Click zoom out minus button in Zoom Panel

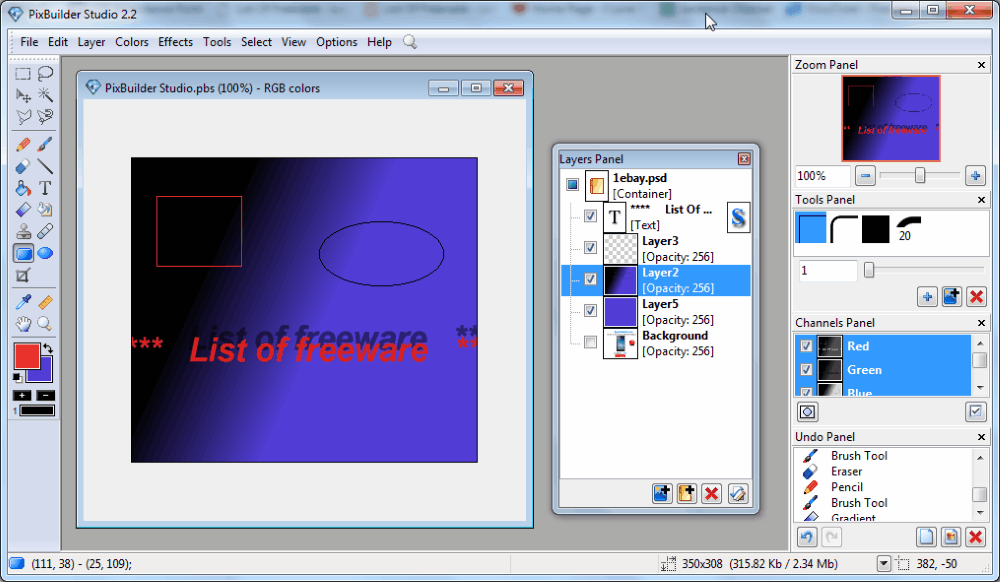865,175
